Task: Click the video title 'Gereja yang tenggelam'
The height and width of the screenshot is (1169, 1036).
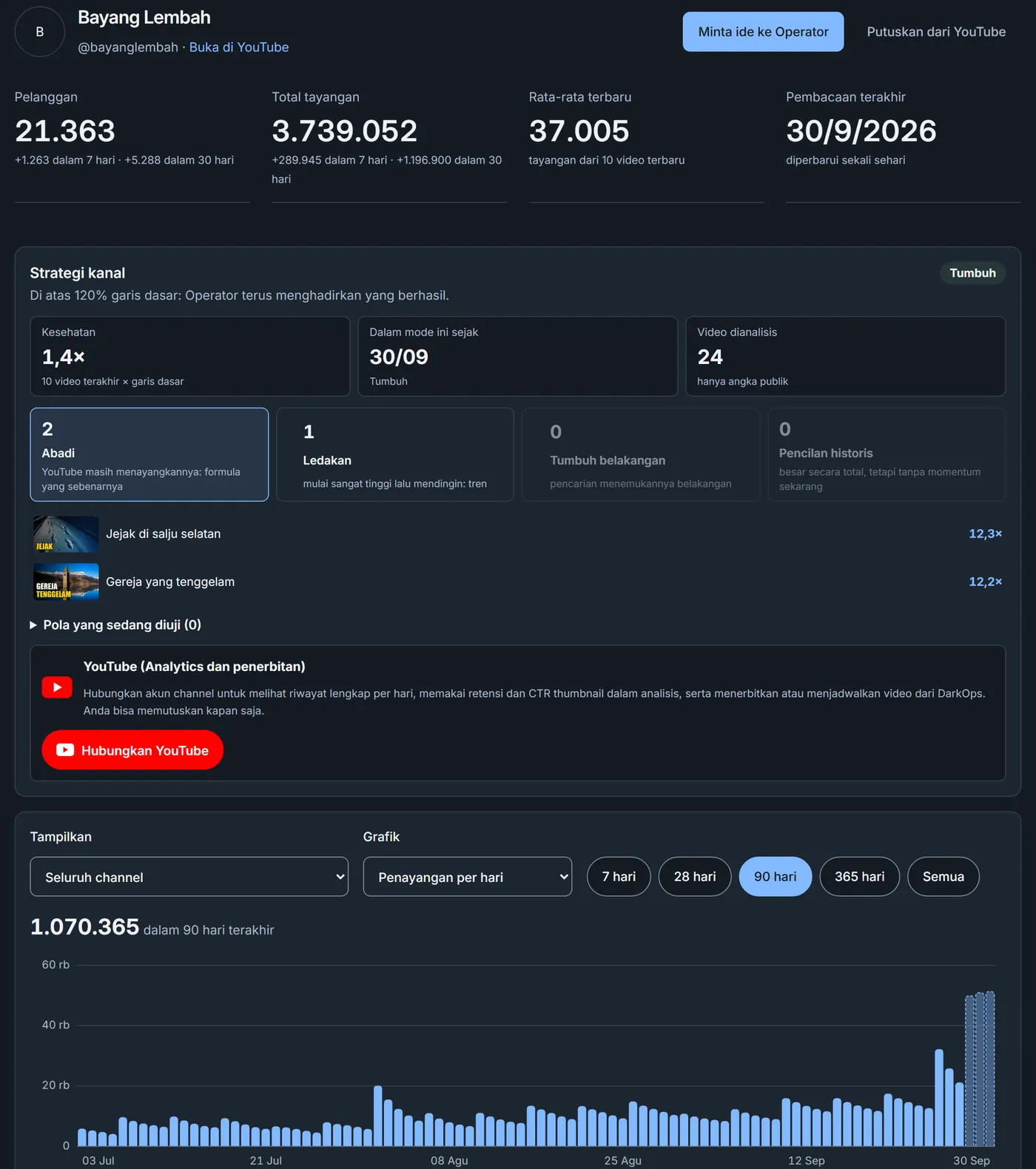Action: tap(170, 582)
